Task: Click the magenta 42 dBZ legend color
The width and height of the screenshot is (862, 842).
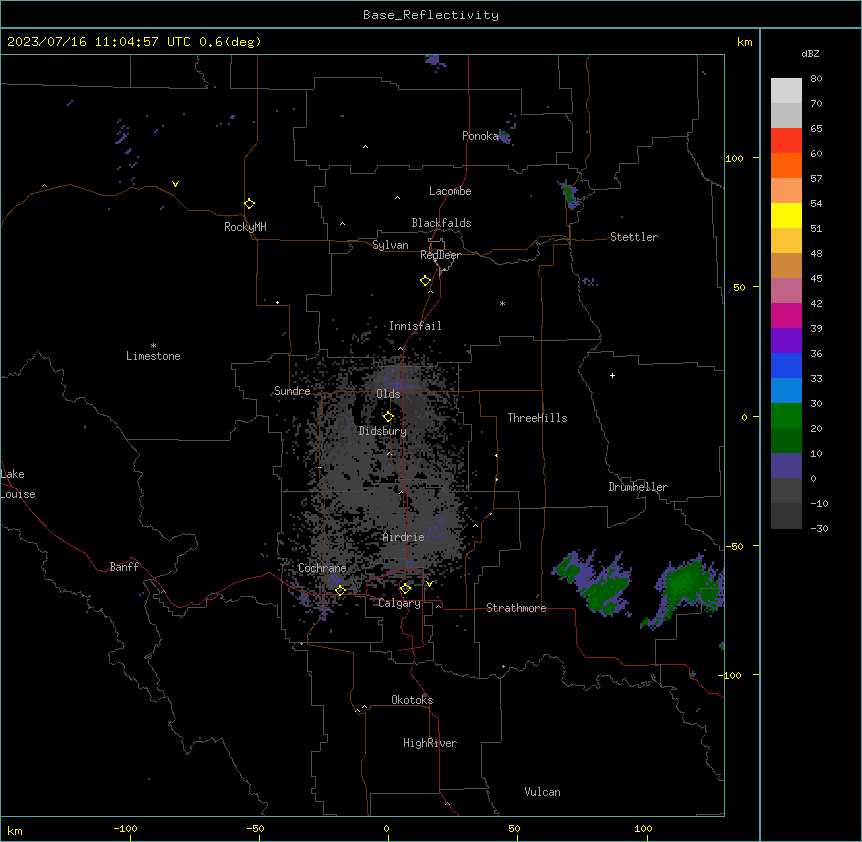Action: [x=786, y=315]
